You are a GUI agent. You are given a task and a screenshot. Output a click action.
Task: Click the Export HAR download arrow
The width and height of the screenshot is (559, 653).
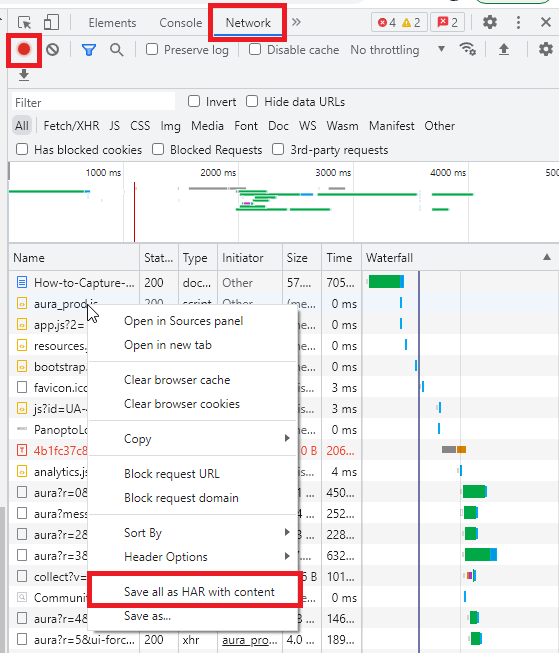pyautogui.click(x=24, y=75)
